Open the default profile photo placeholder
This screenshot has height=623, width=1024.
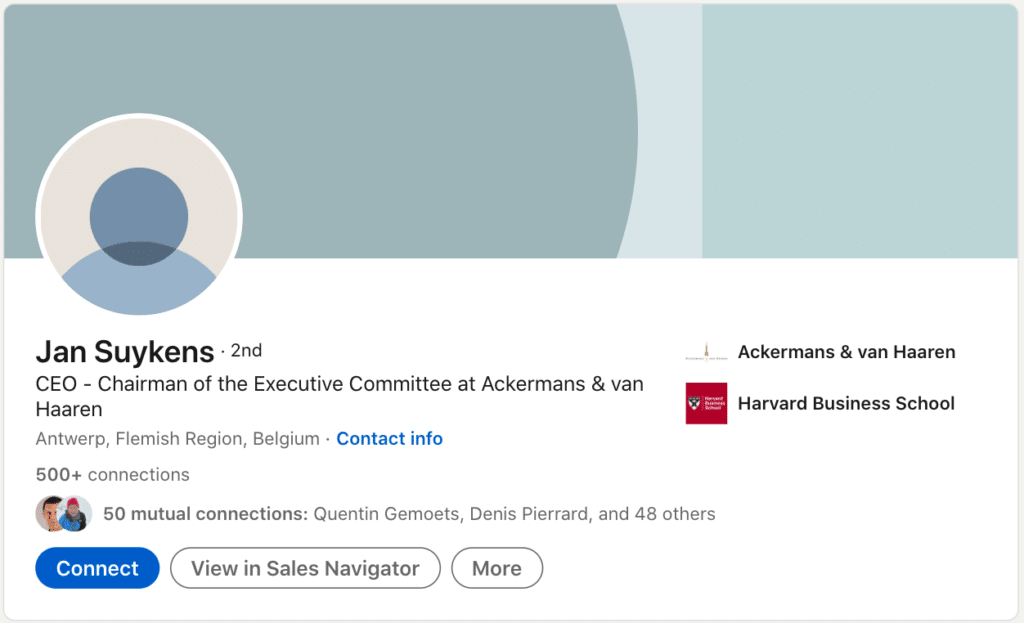(x=139, y=217)
